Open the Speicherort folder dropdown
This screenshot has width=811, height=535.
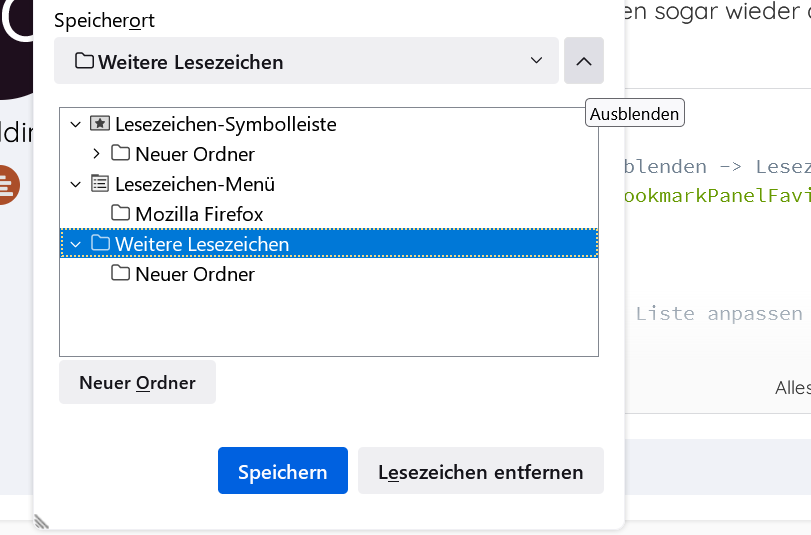tap(306, 62)
